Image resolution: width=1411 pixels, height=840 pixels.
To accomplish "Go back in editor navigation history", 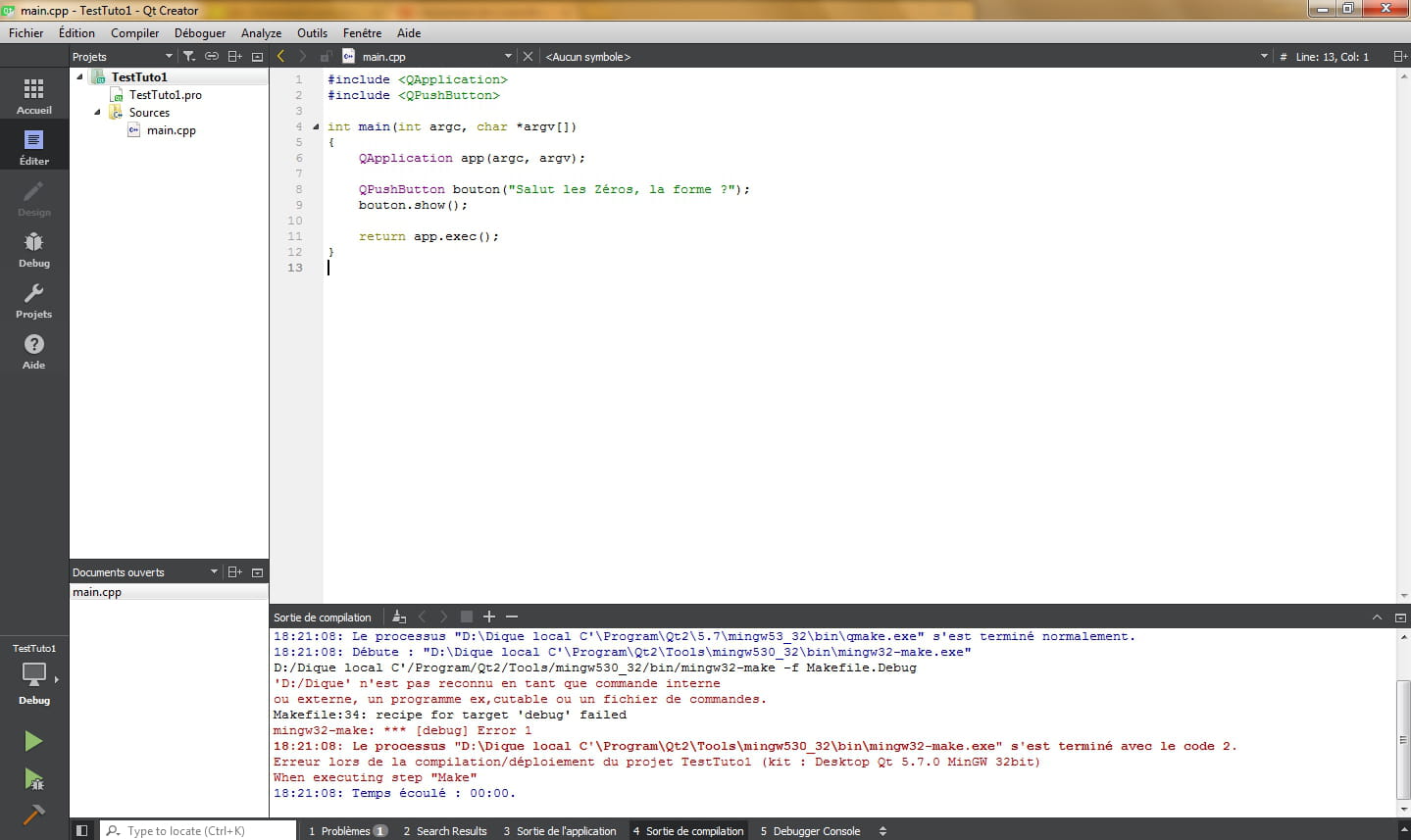I will click(x=281, y=57).
